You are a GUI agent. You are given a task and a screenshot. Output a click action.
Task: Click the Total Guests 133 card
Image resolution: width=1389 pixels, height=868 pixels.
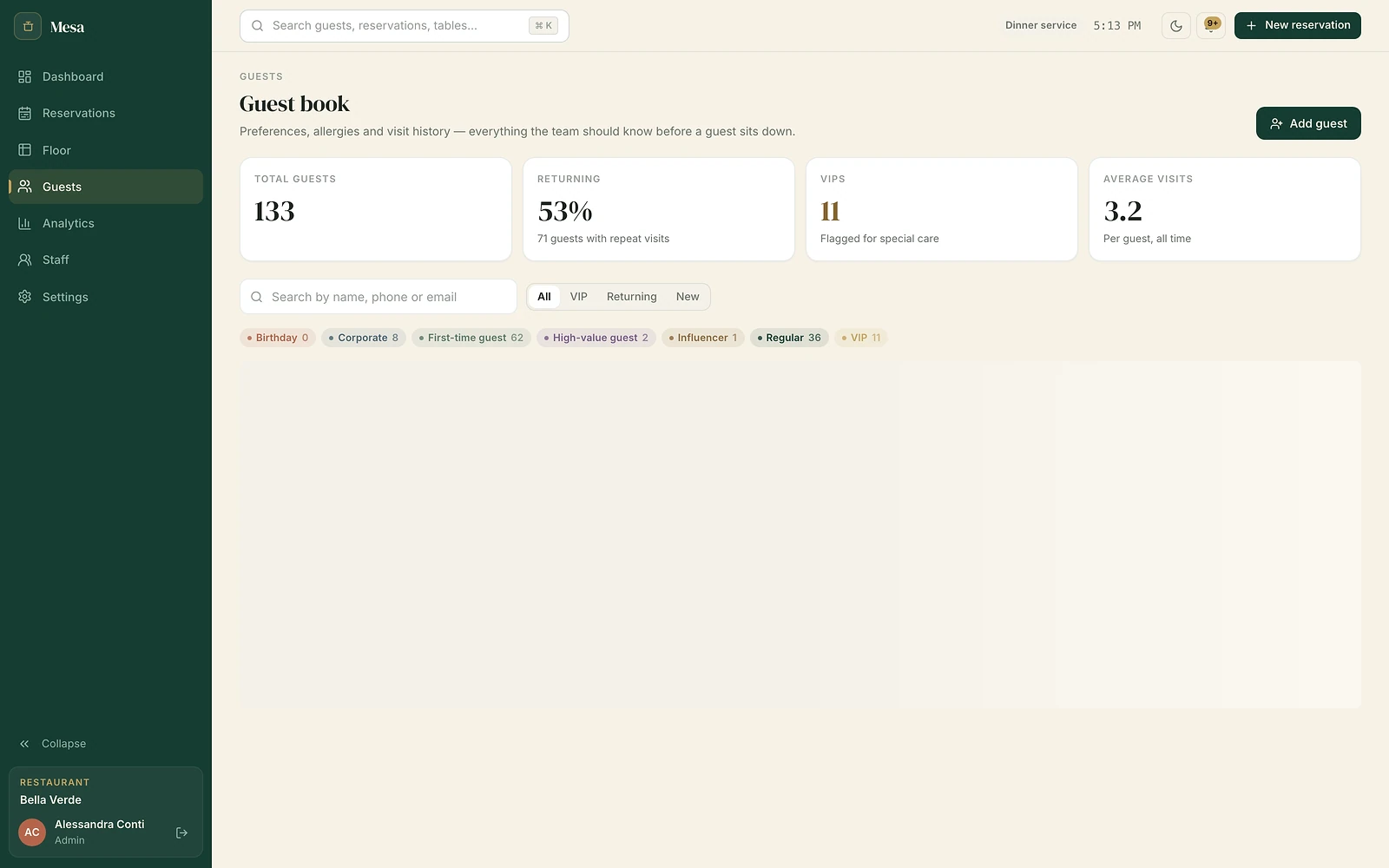tap(376, 209)
